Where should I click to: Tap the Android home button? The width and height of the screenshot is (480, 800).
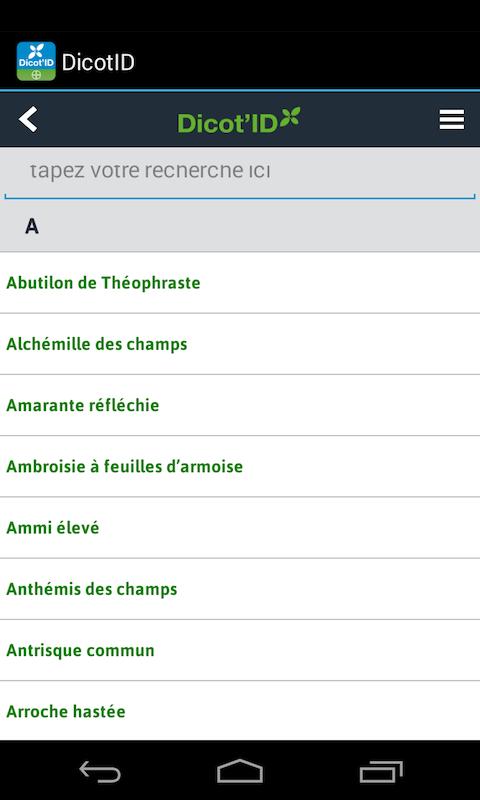click(240, 771)
